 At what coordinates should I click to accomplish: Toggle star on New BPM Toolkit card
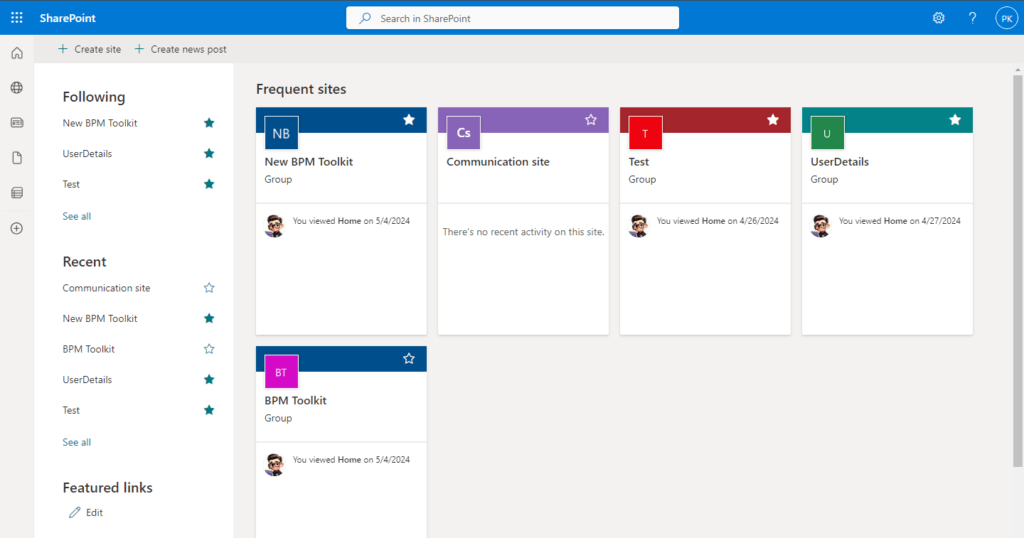[x=409, y=119]
